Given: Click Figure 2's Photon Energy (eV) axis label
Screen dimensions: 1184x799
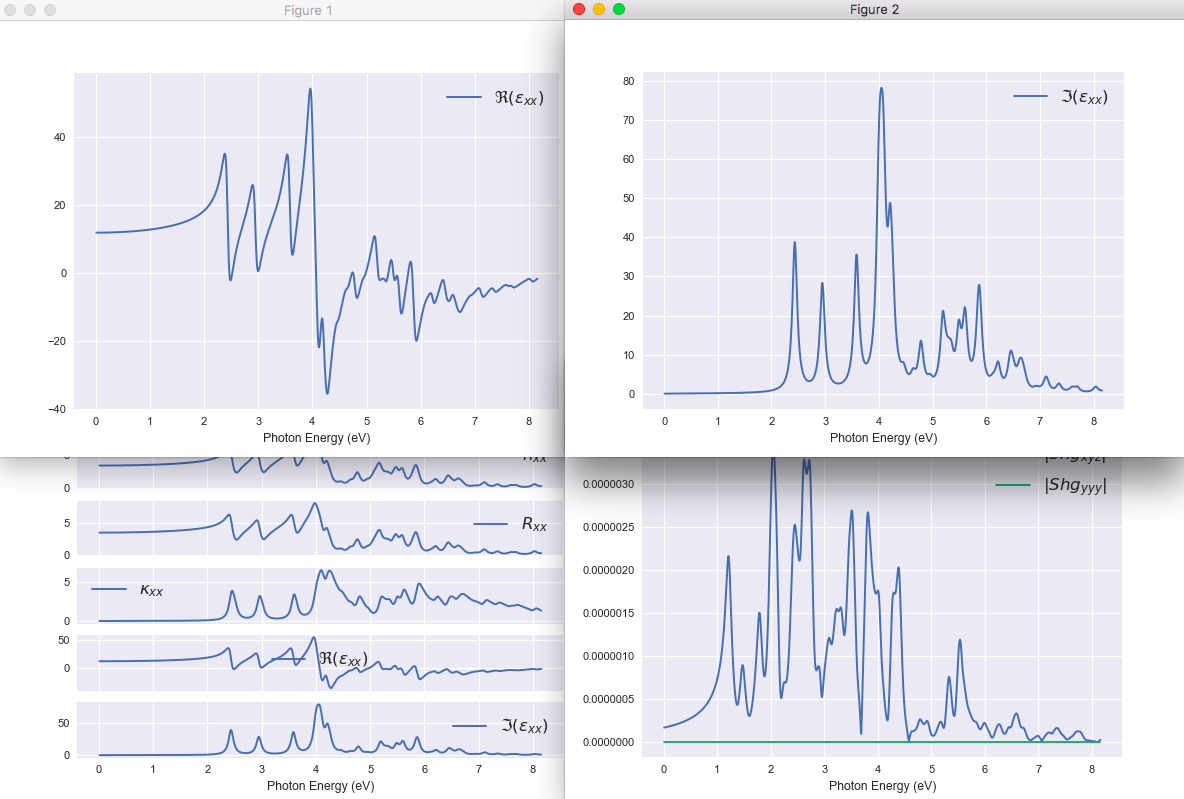Looking at the screenshot, I should [883, 437].
